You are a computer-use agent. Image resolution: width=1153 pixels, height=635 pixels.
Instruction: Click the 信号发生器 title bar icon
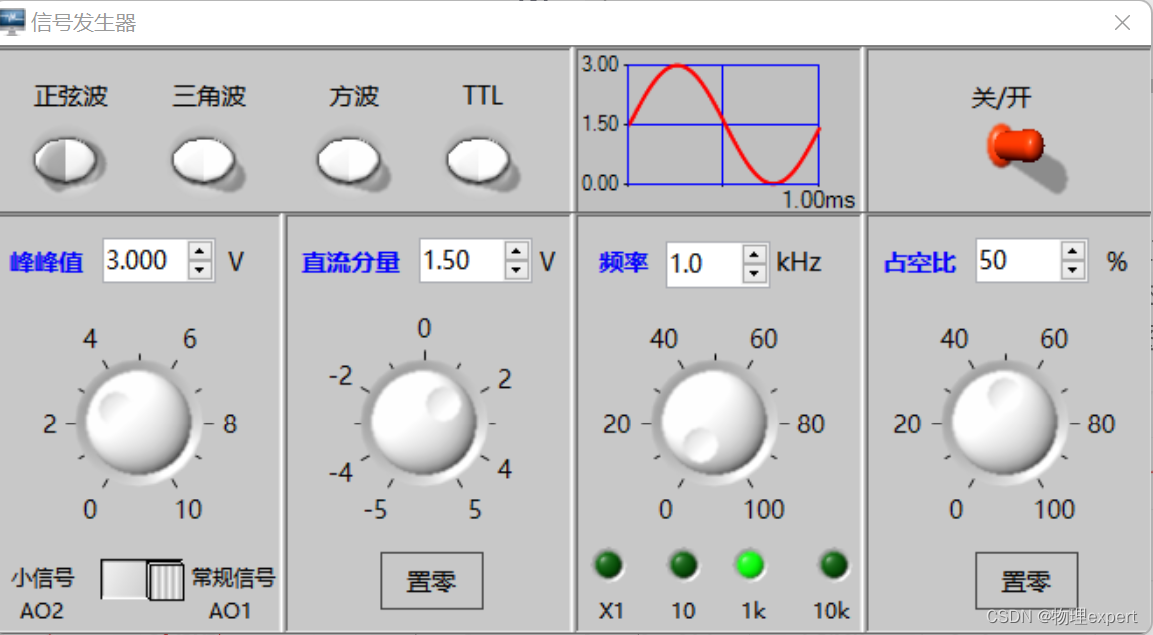tap(13, 22)
